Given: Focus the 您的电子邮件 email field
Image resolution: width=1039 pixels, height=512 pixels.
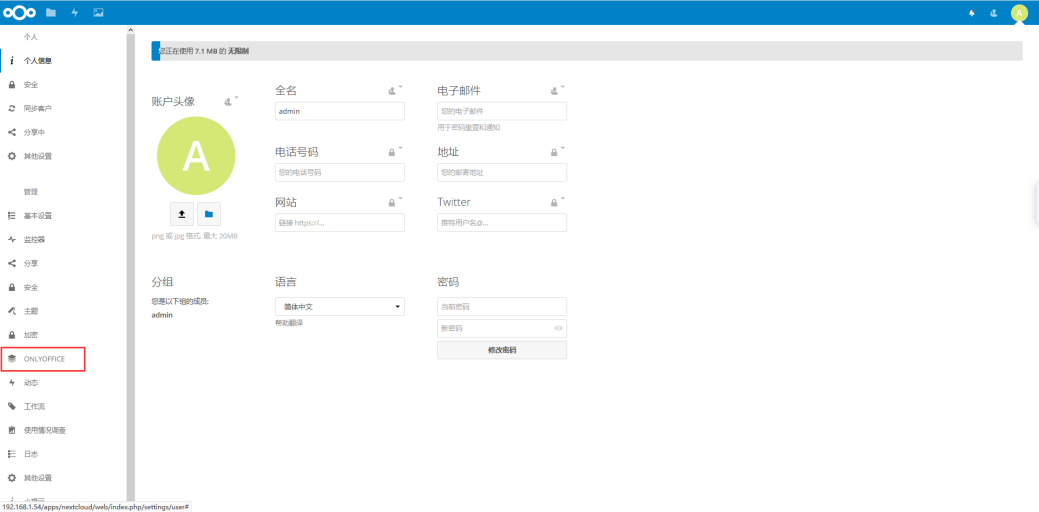Looking at the screenshot, I should [502, 111].
